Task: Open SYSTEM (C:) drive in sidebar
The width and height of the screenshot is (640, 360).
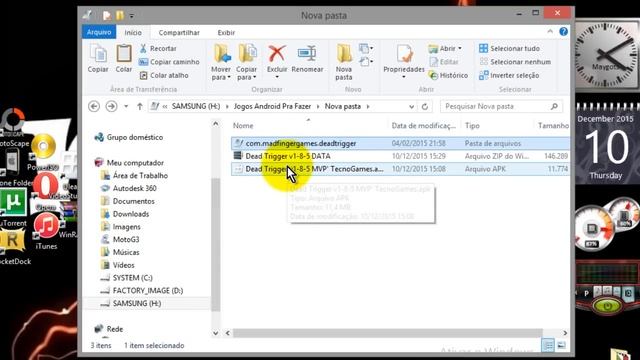Action: pyautogui.click(x=127, y=278)
